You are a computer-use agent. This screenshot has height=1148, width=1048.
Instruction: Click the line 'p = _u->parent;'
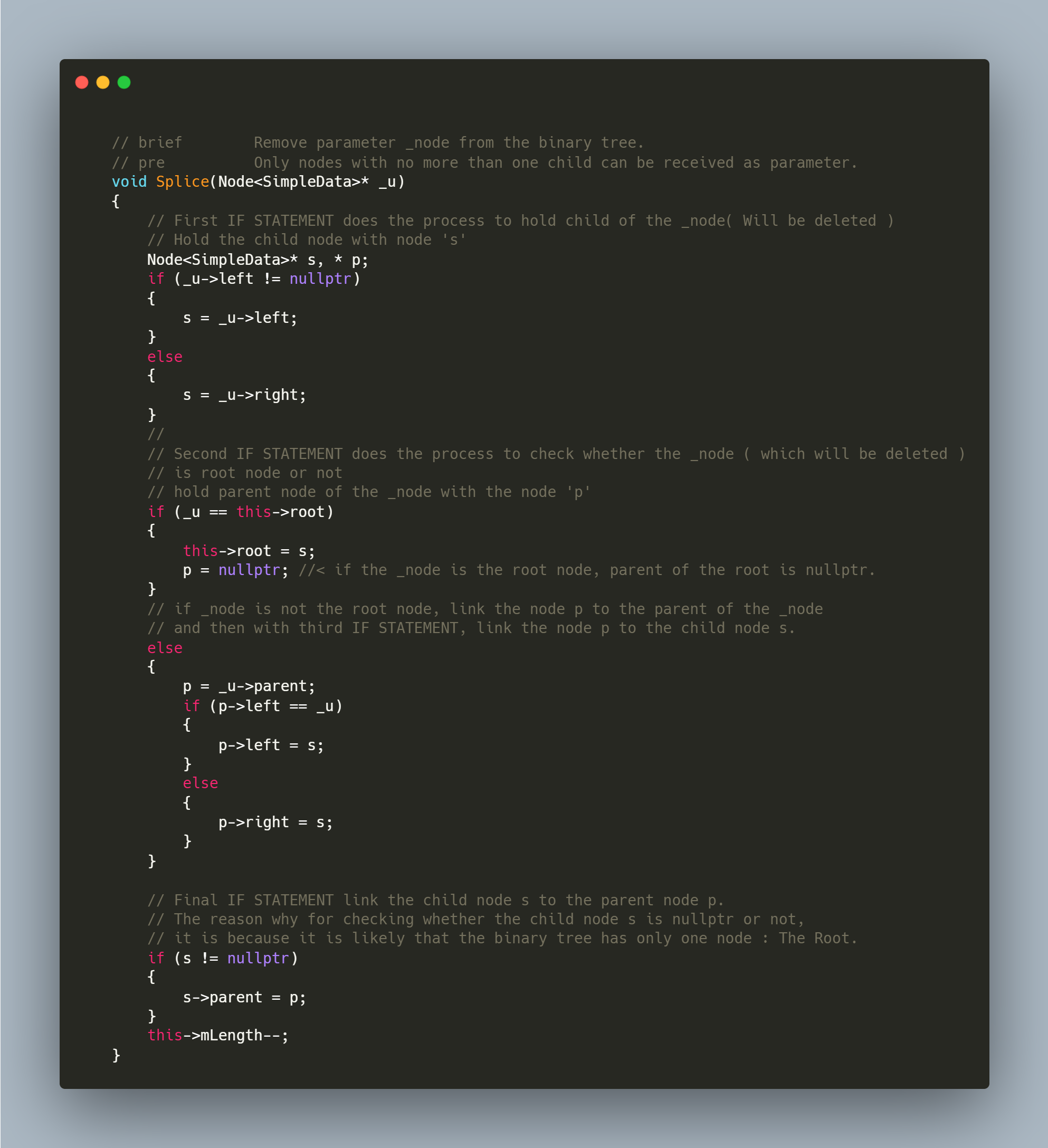pyautogui.click(x=249, y=686)
